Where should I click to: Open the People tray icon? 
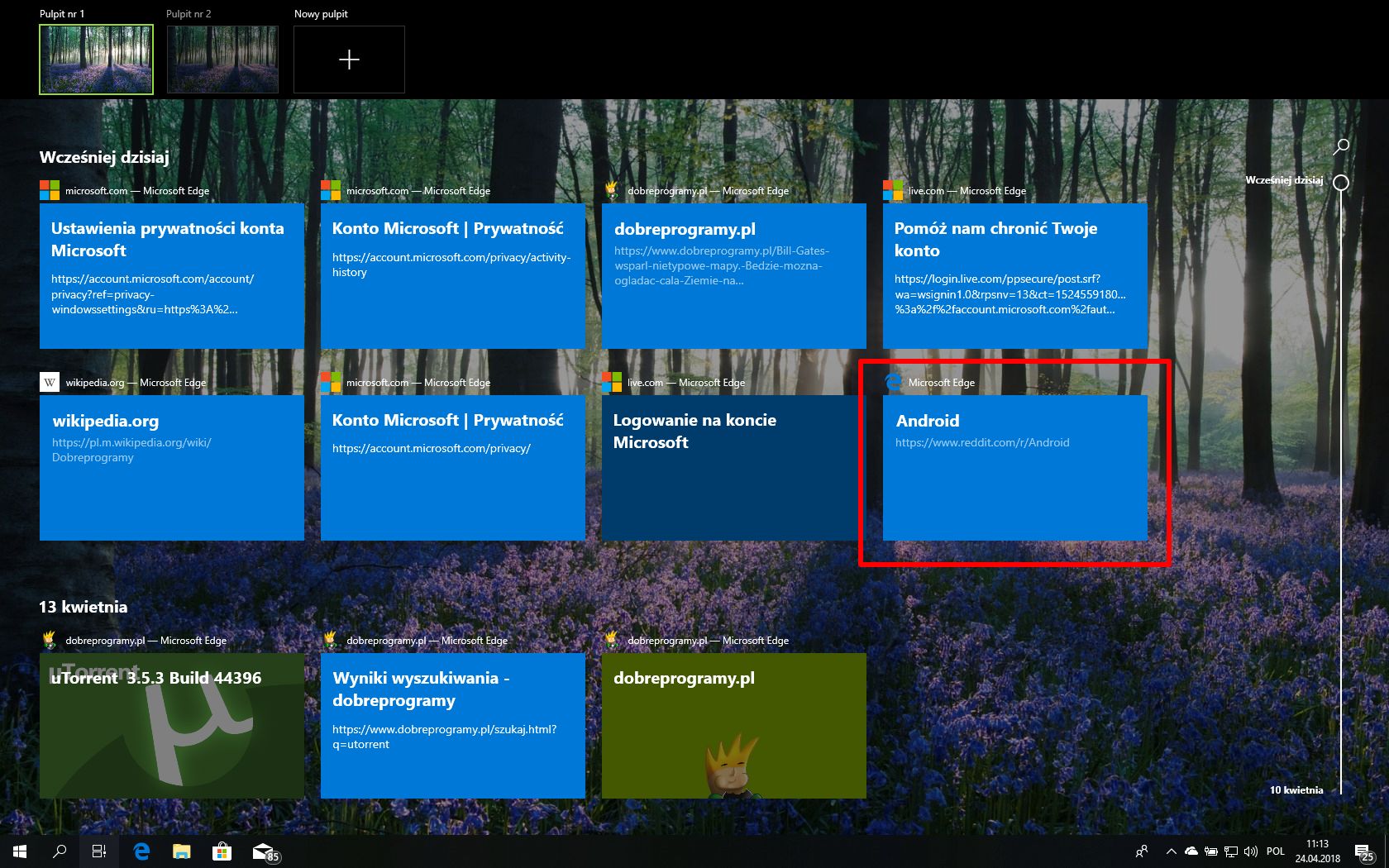tap(1142, 851)
